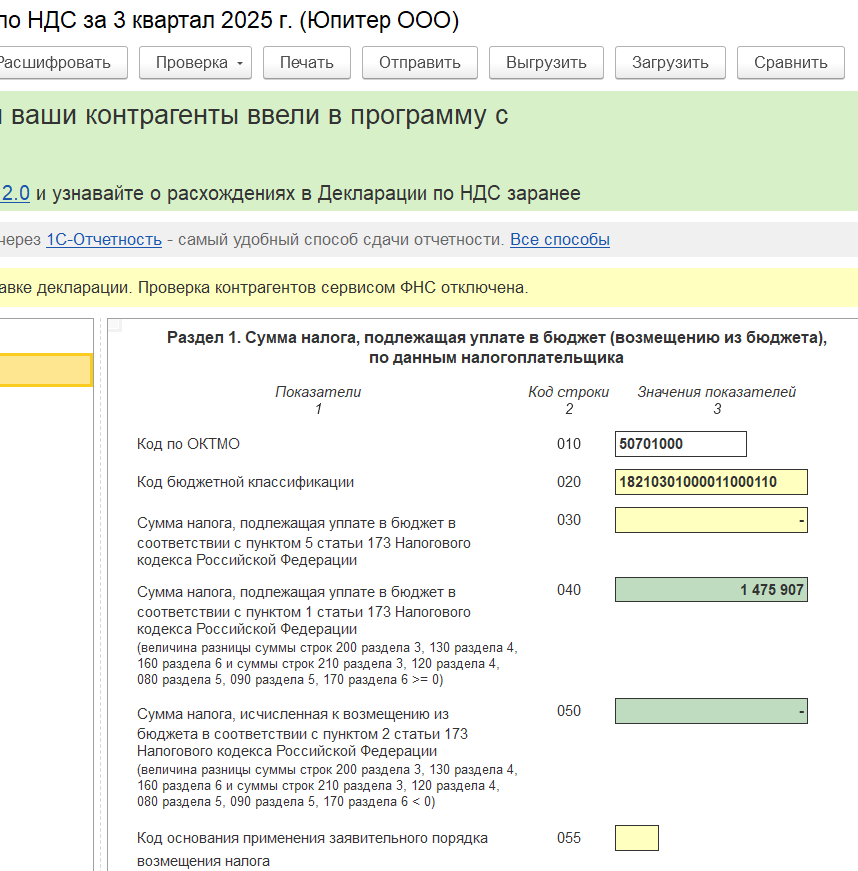Click the row code 030 text
The width and height of the screenshot is (858, 871).
point(569,520)
